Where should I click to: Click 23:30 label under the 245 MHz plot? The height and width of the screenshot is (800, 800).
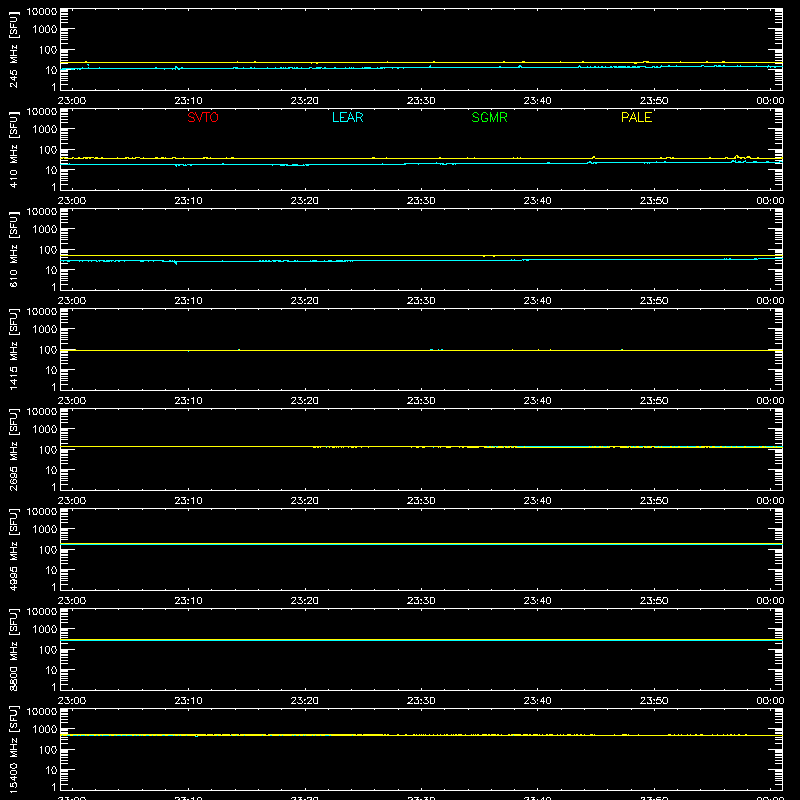tap(421, 101)
